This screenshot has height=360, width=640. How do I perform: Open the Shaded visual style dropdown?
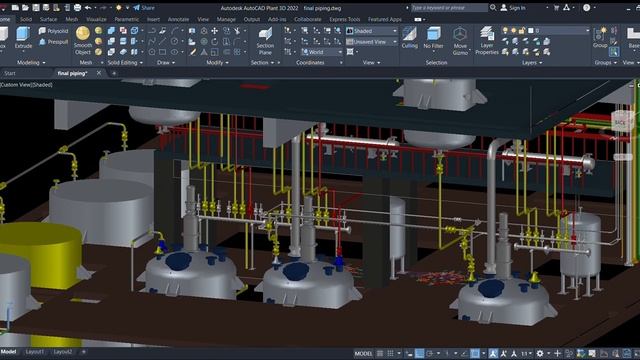[371, 31]
